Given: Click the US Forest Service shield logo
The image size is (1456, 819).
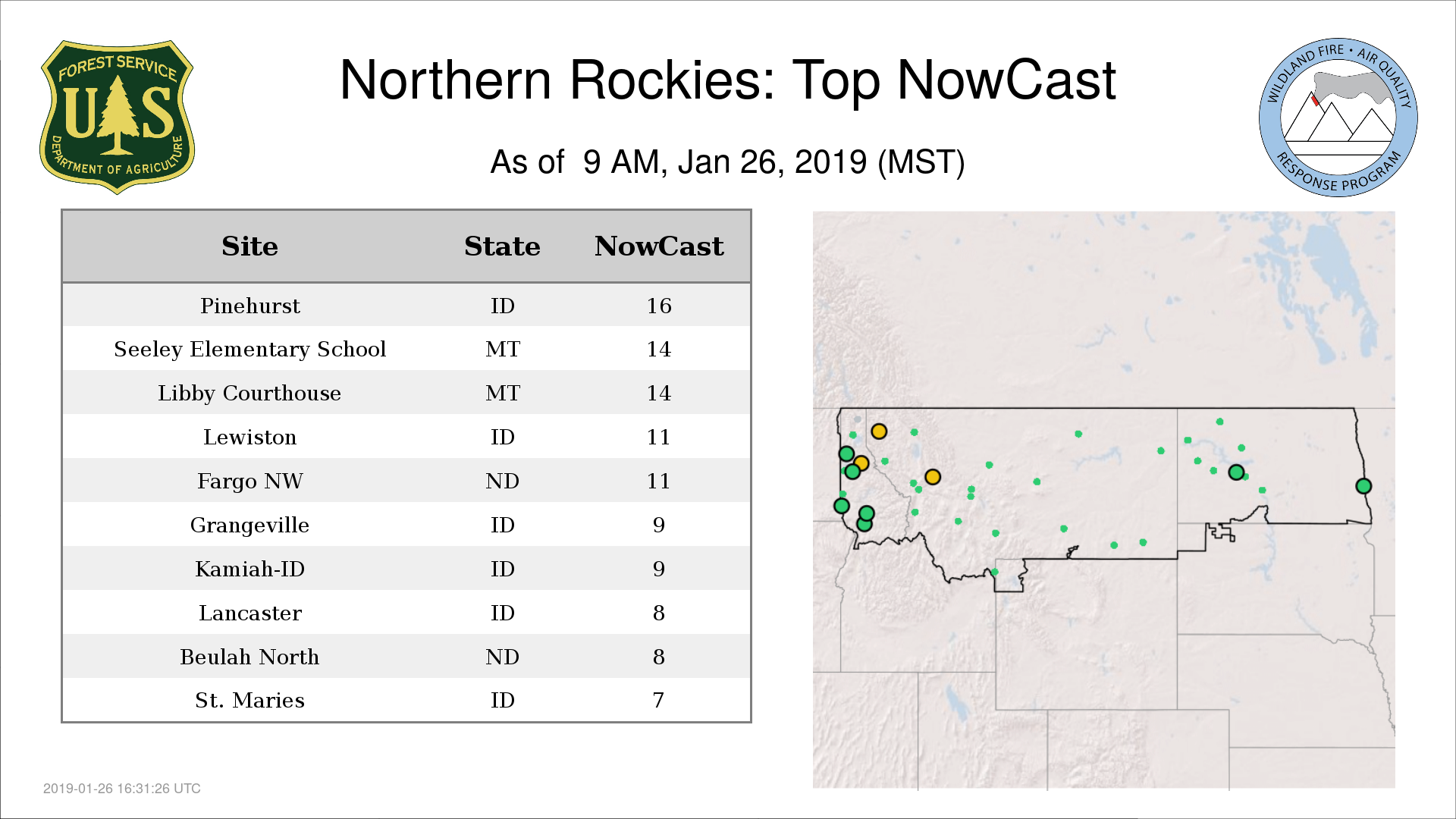Looking at the screenshot, I should coord(117,118).
